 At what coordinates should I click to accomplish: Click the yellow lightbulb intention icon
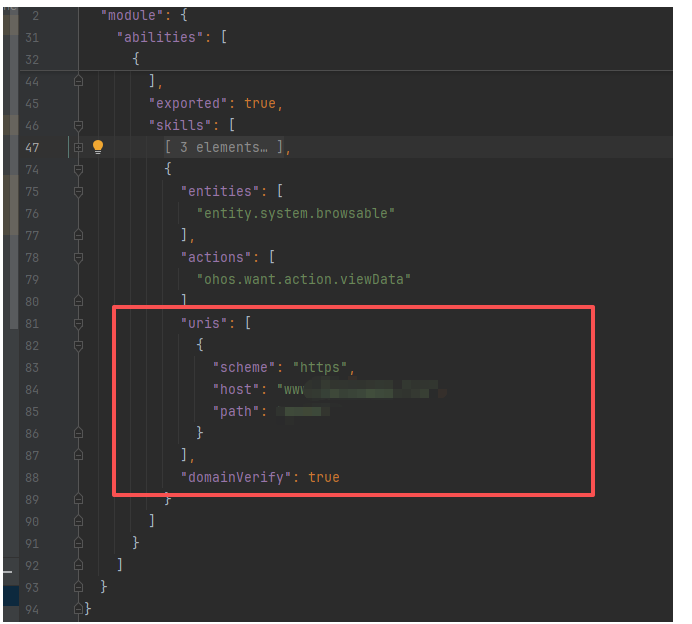(98, 147)
